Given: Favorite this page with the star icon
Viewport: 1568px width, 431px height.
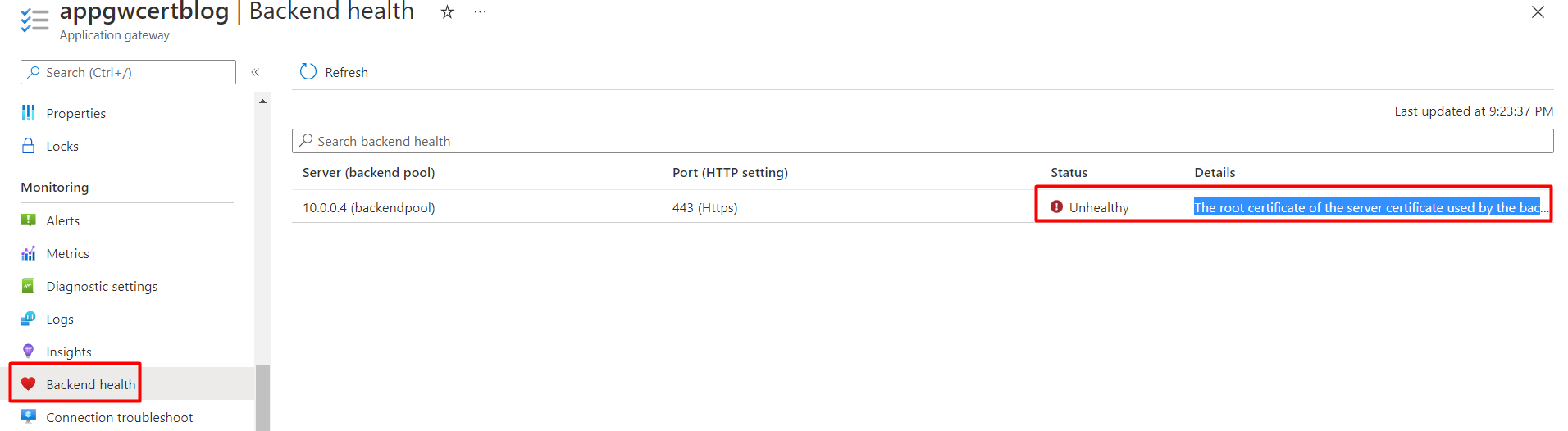Looking at the screenshot, I should [447, 12].
